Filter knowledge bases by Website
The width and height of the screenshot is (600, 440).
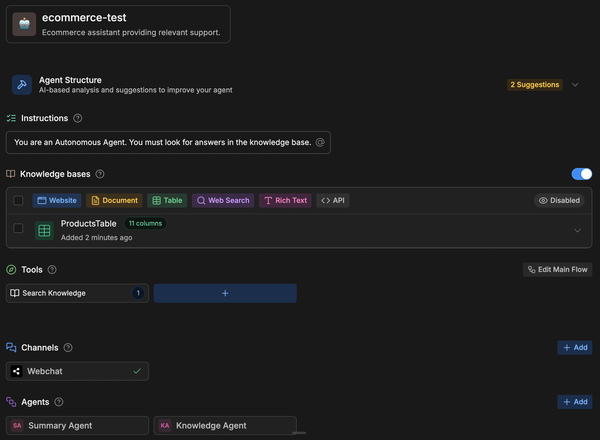(x=57, y=200)
